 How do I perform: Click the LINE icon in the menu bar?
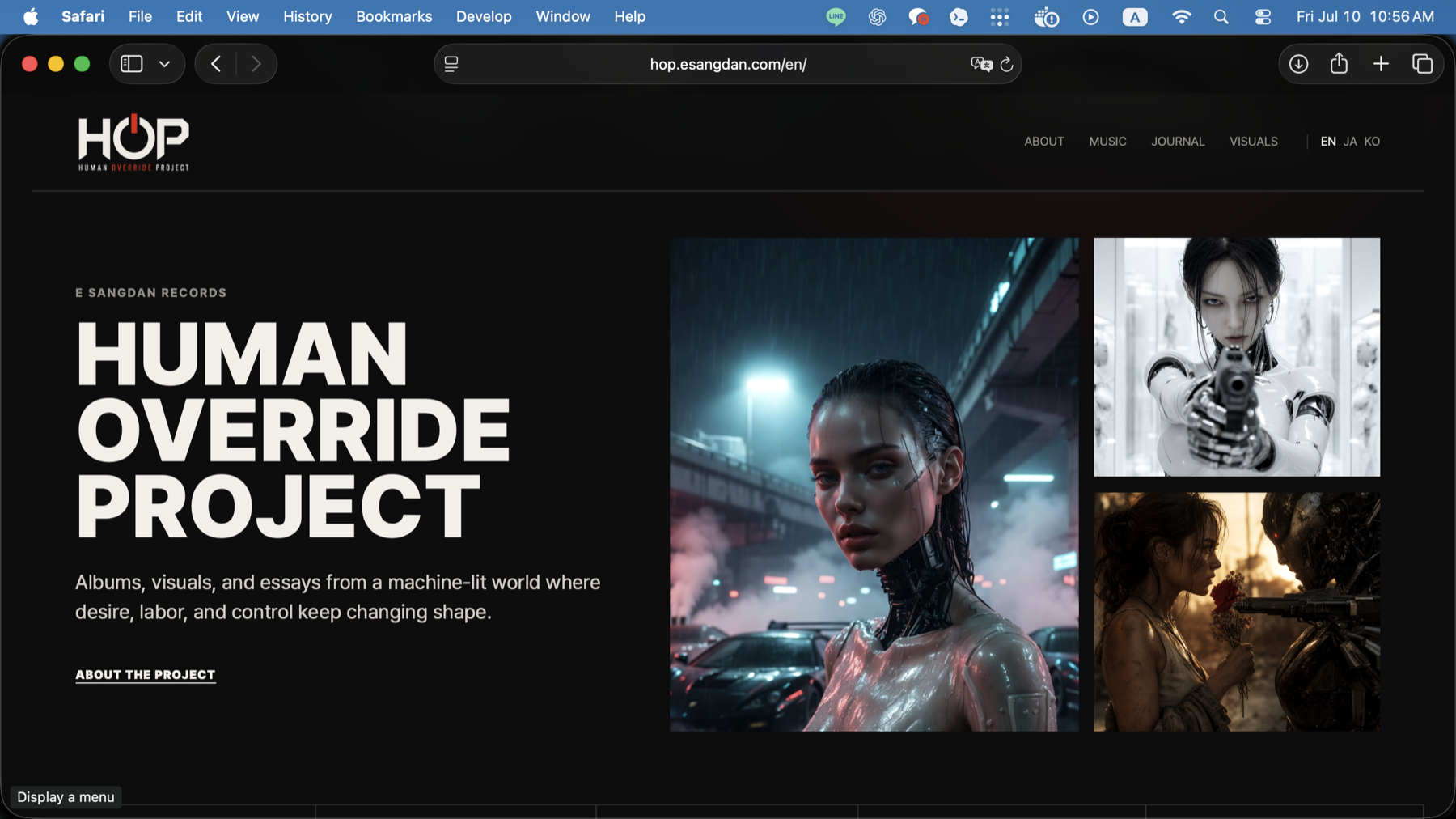click(836, 16)
